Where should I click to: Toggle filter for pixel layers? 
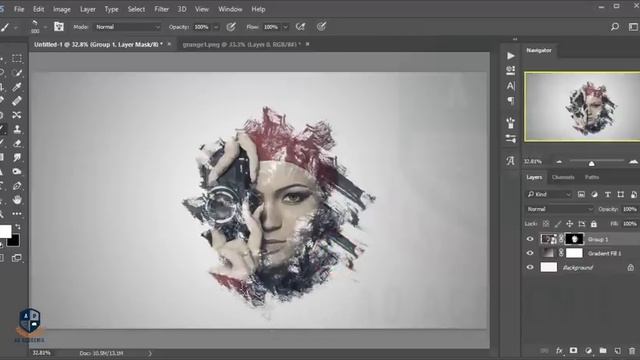point(581,194)
